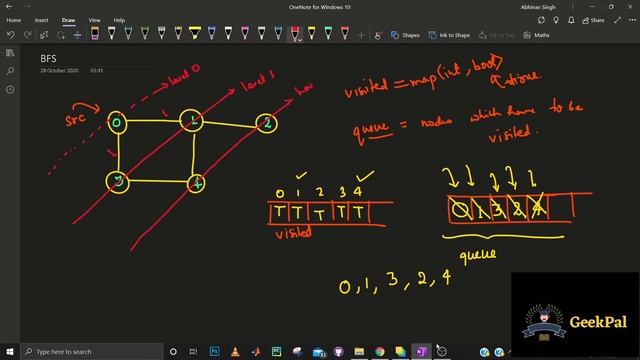Launch Photoshop from the taskbar
Viewport: 640px width, 360px height.
[214, 351]
